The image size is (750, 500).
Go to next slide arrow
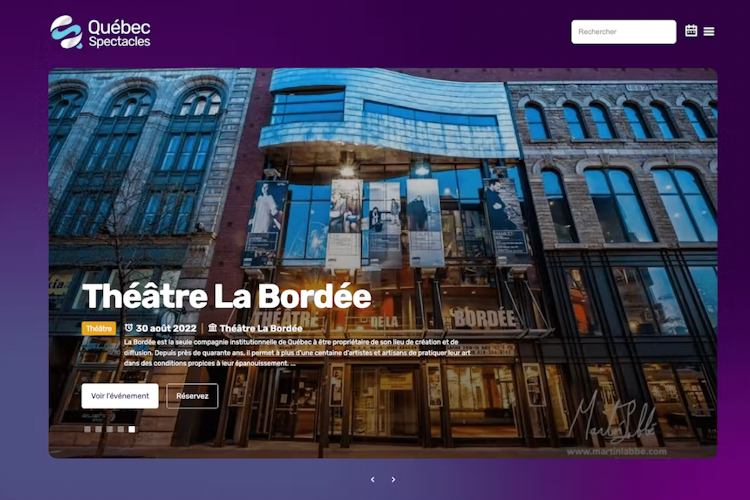(x=393, y=479)
